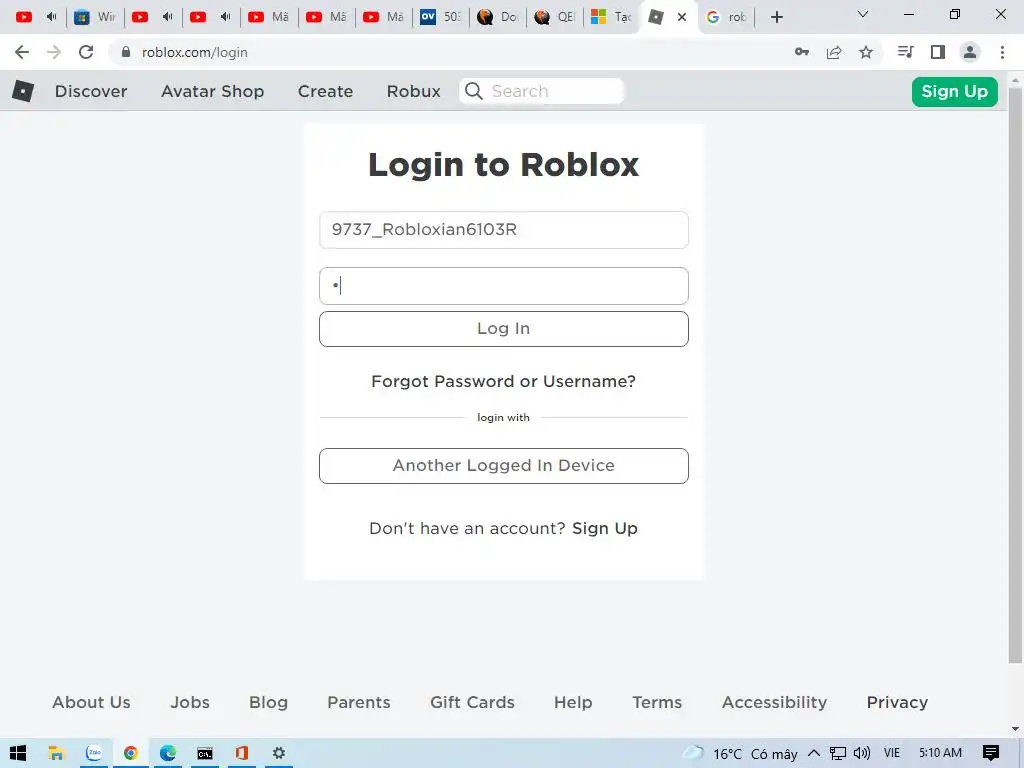This screenshot has height=768, width=1024.
Task: Click the password input field
Action: point(504,286)
